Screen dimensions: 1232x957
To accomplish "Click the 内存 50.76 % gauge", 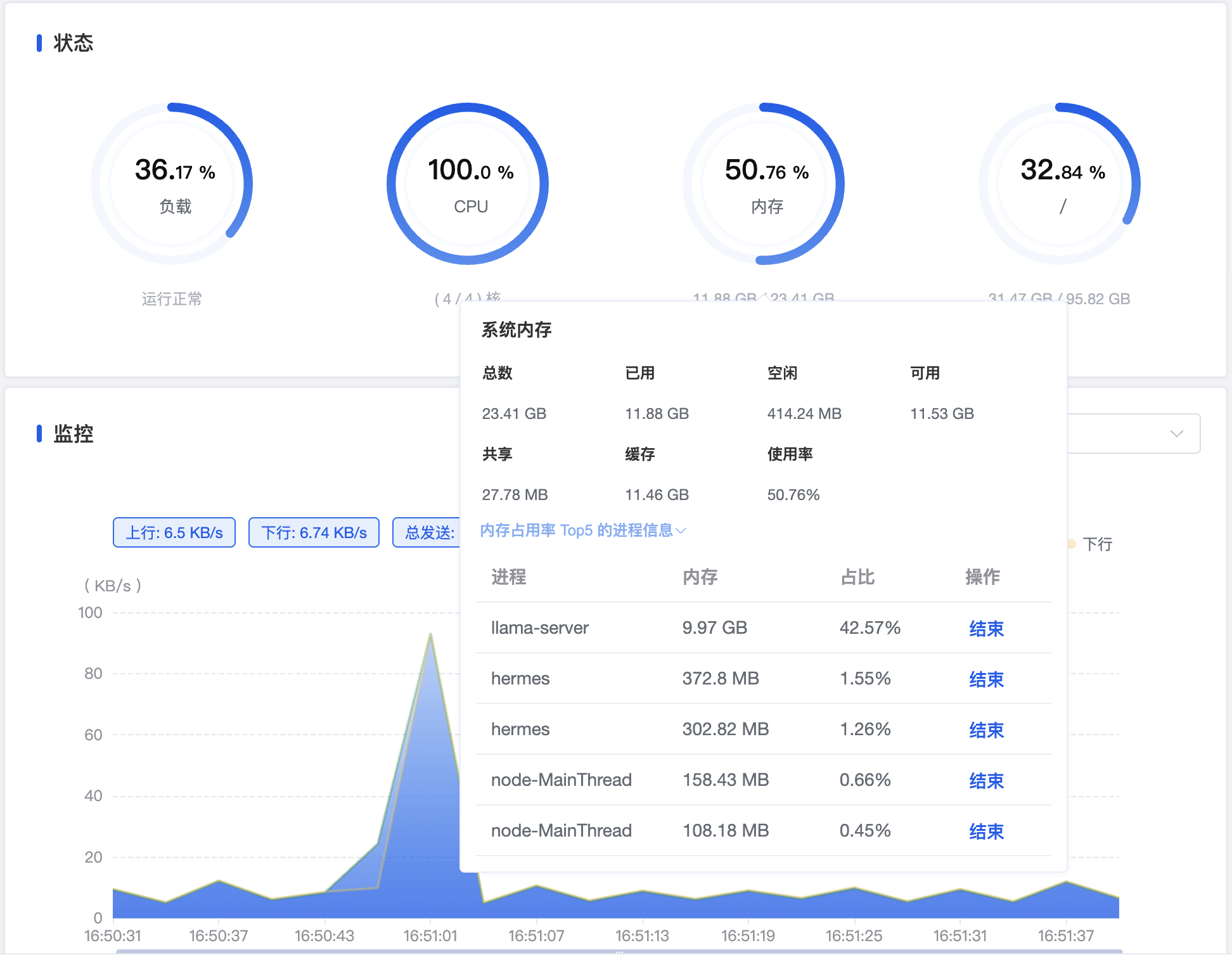I will pyautogui.click(x=764, y=184).
